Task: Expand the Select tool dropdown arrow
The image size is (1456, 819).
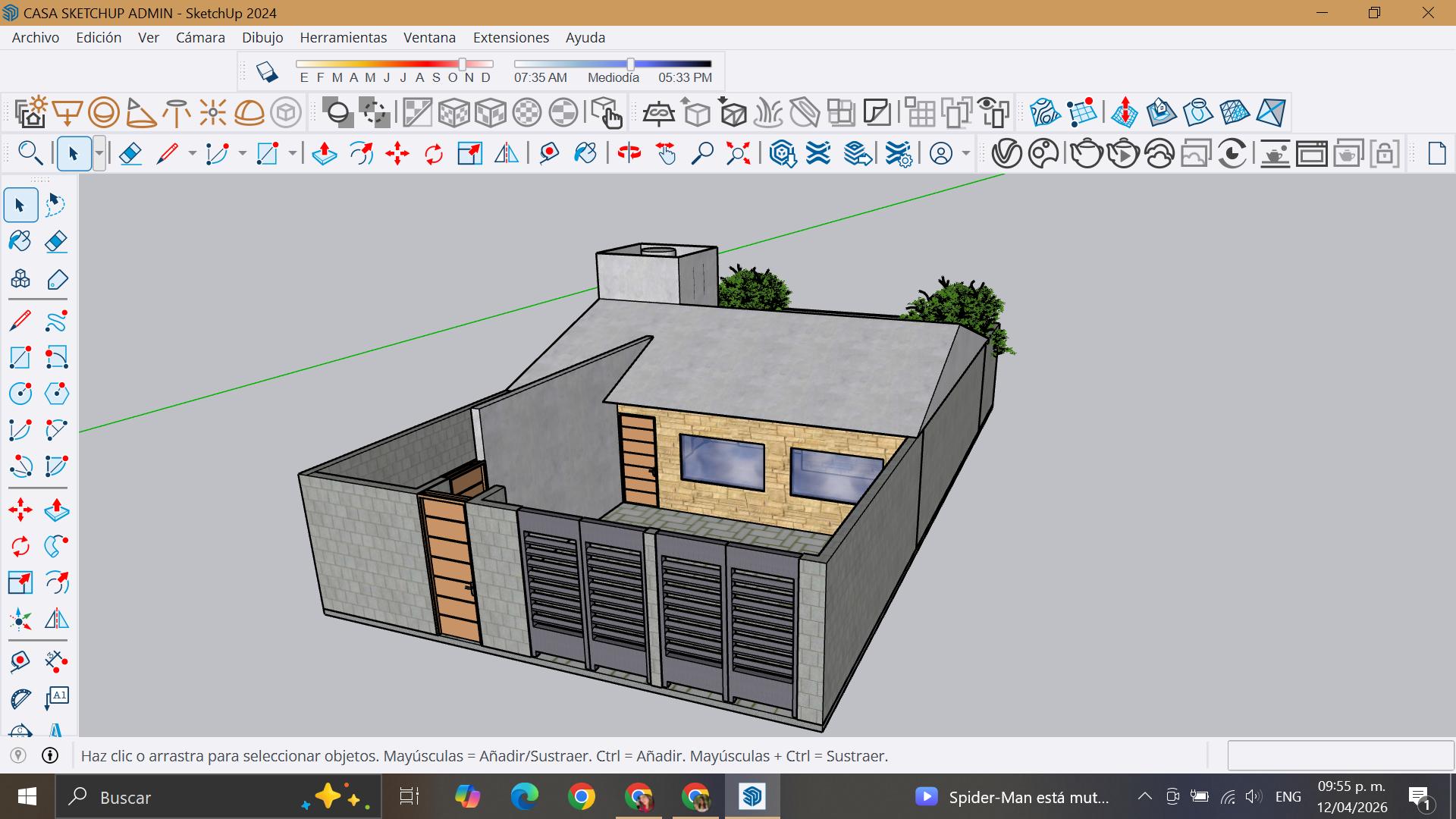Action: point(99,154)
